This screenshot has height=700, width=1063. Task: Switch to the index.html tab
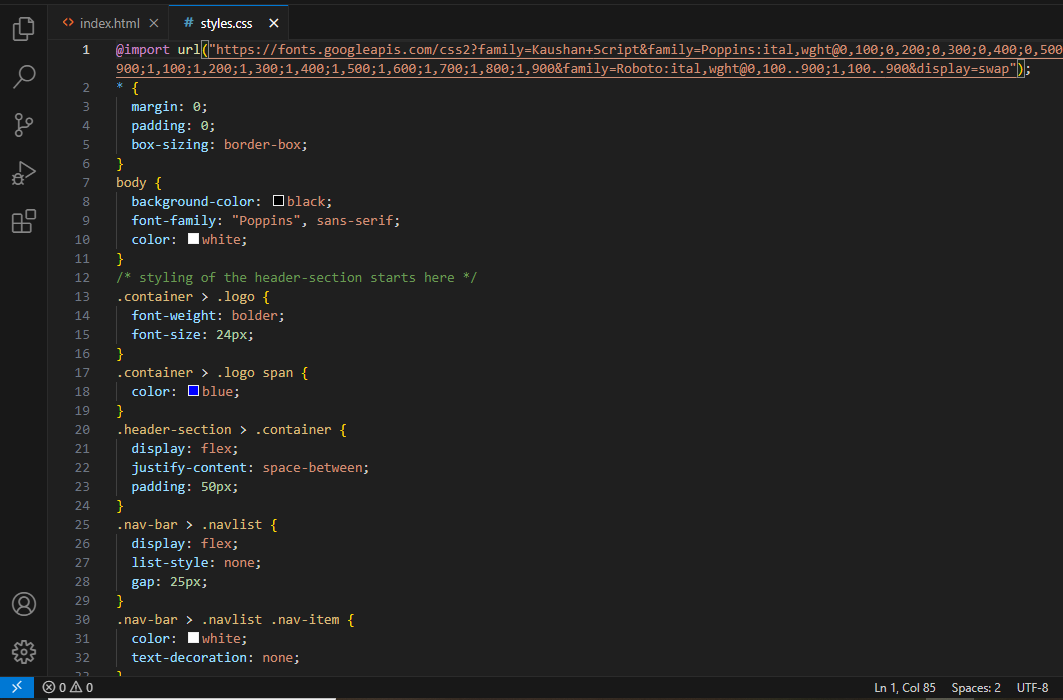(109, 23)
